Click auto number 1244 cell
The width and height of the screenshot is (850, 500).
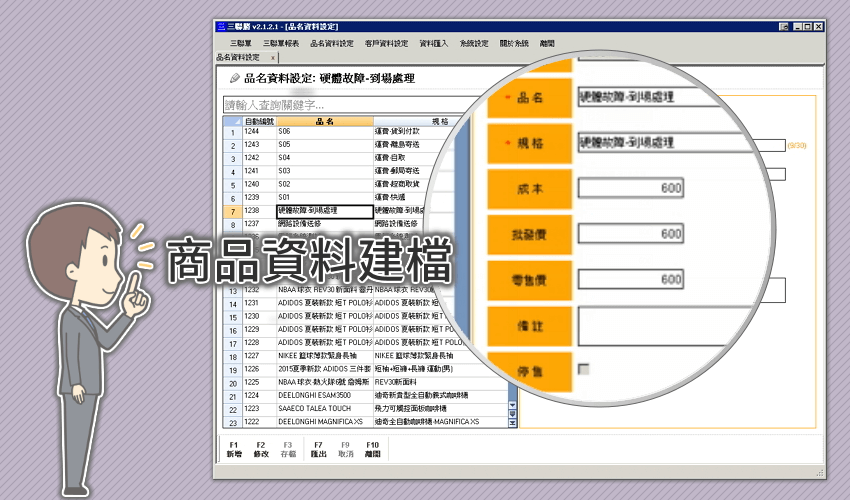tap(260, 132)
